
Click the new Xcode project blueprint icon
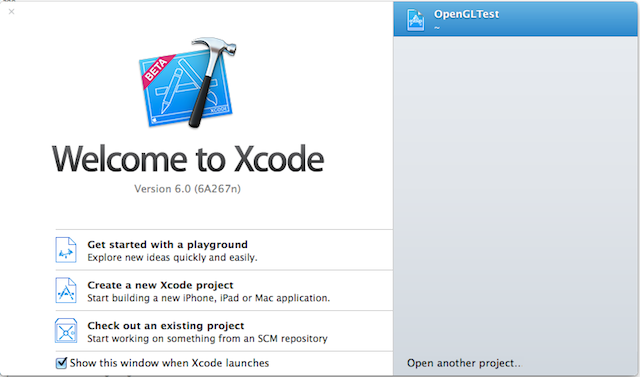[x=66, y=290]
